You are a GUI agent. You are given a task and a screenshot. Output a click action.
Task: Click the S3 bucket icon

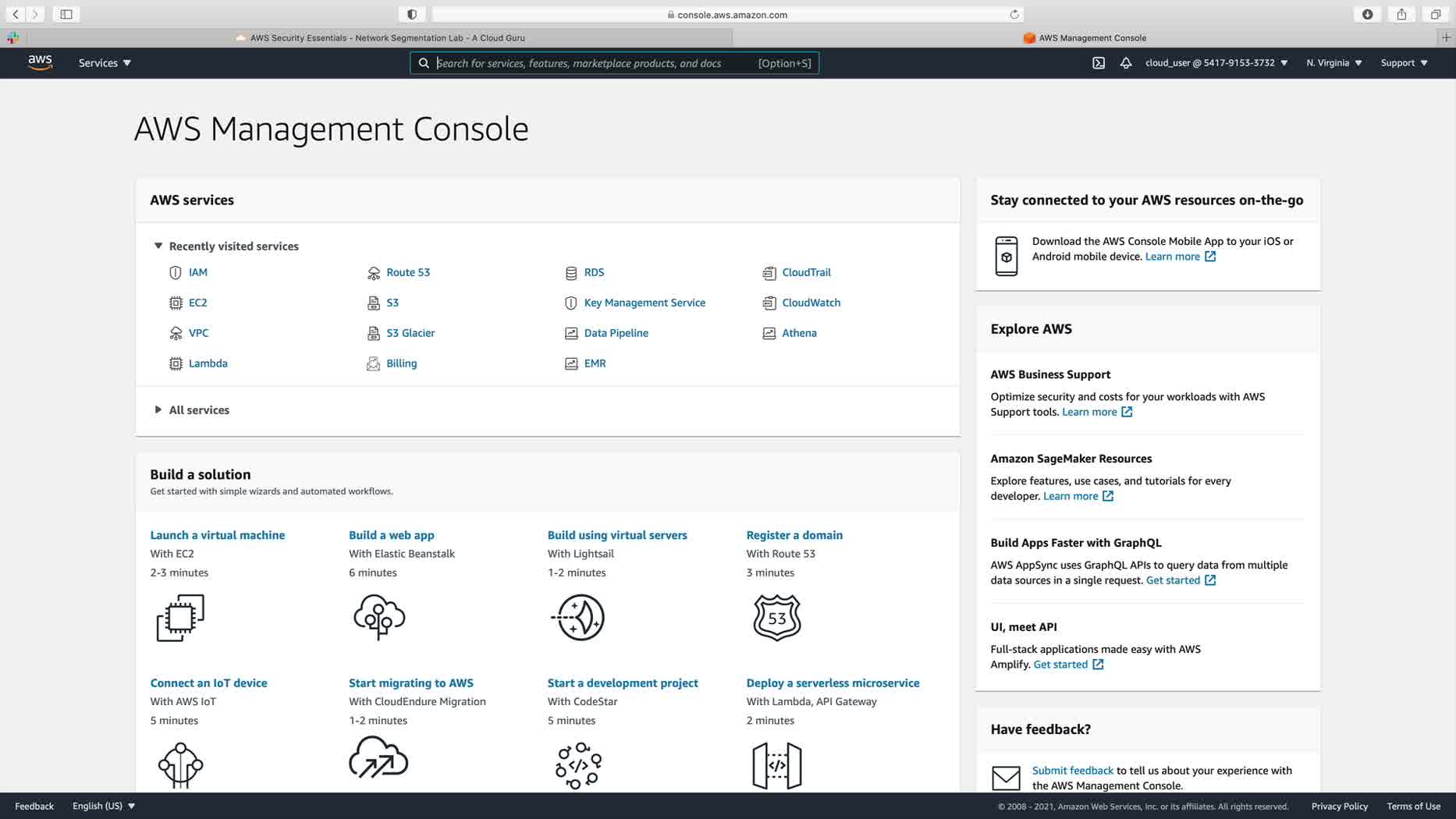(x=374, y=303)
